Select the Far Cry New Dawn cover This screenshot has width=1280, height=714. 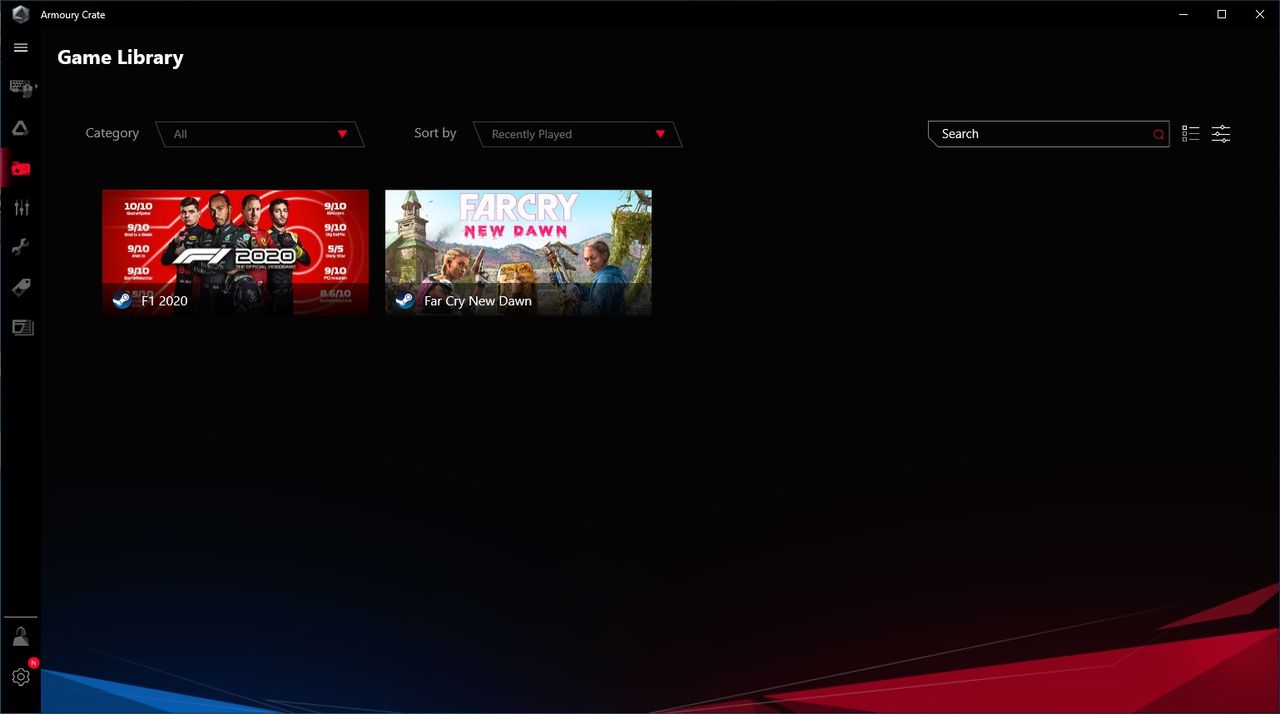pyautogui.click(x=518, y=252)
